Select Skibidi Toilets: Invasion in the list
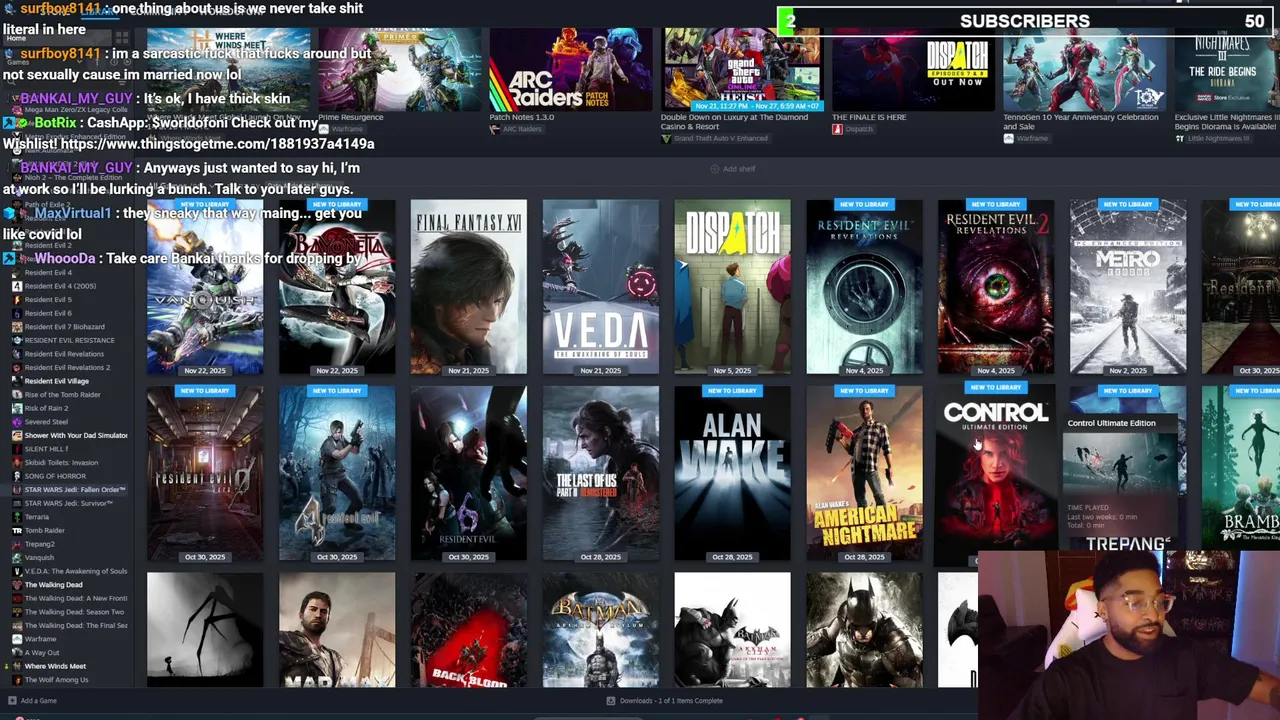Screen dimensions: 1280x720 tap(61, 463)
